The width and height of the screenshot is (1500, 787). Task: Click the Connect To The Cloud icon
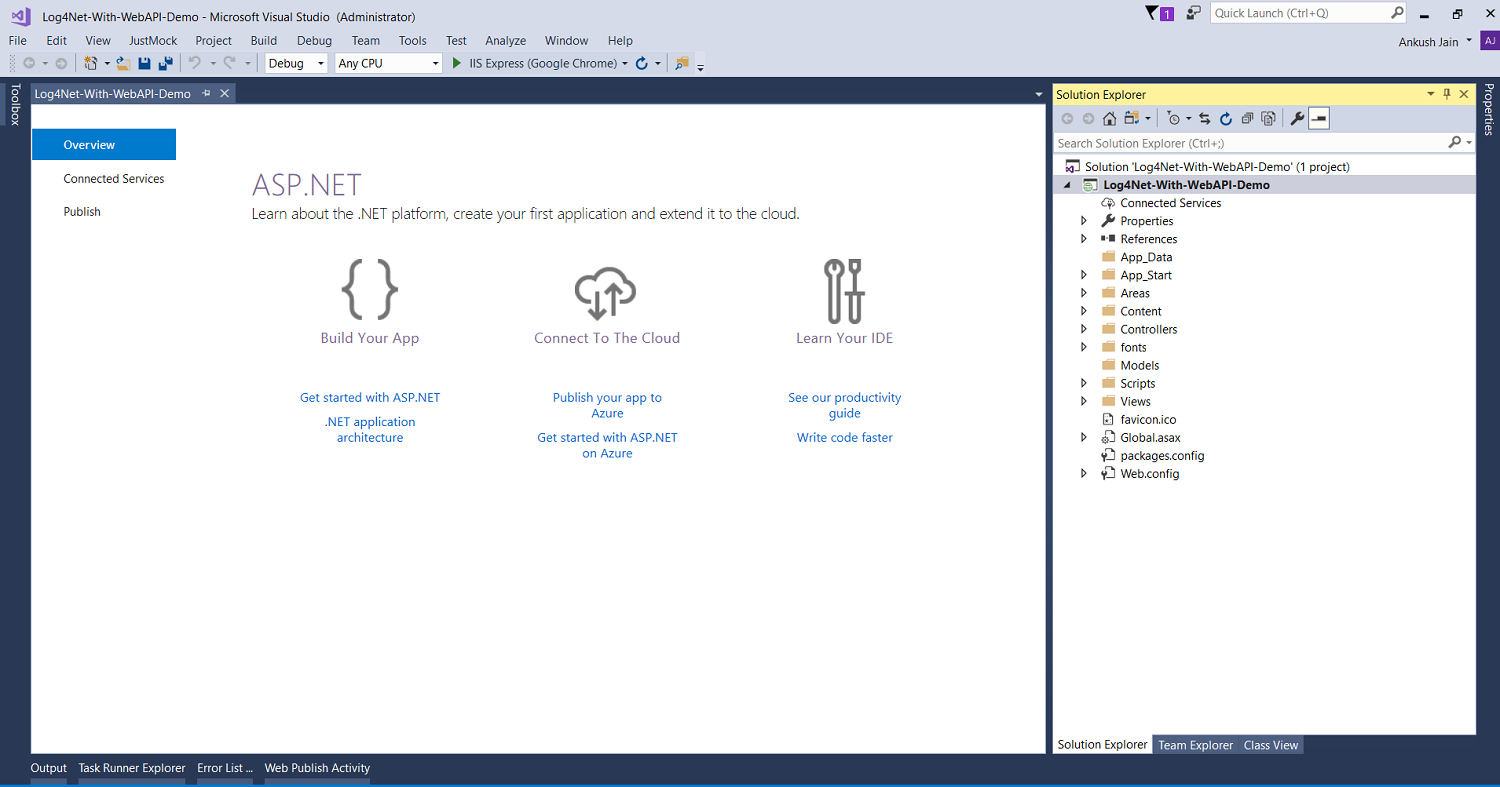(x=606, y=292)
